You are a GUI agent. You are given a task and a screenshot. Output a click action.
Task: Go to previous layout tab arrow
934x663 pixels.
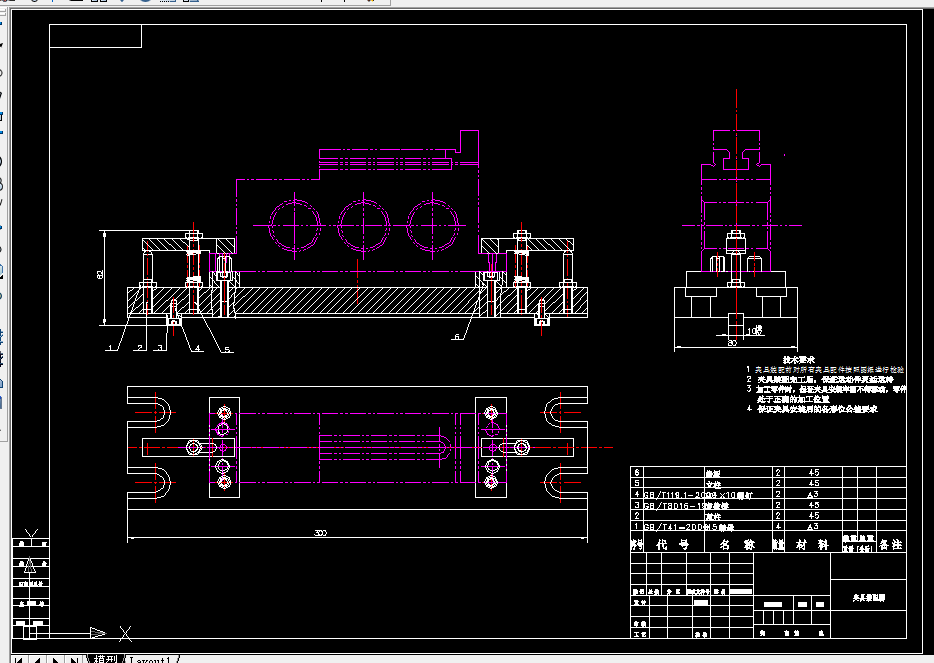(37, 659)
